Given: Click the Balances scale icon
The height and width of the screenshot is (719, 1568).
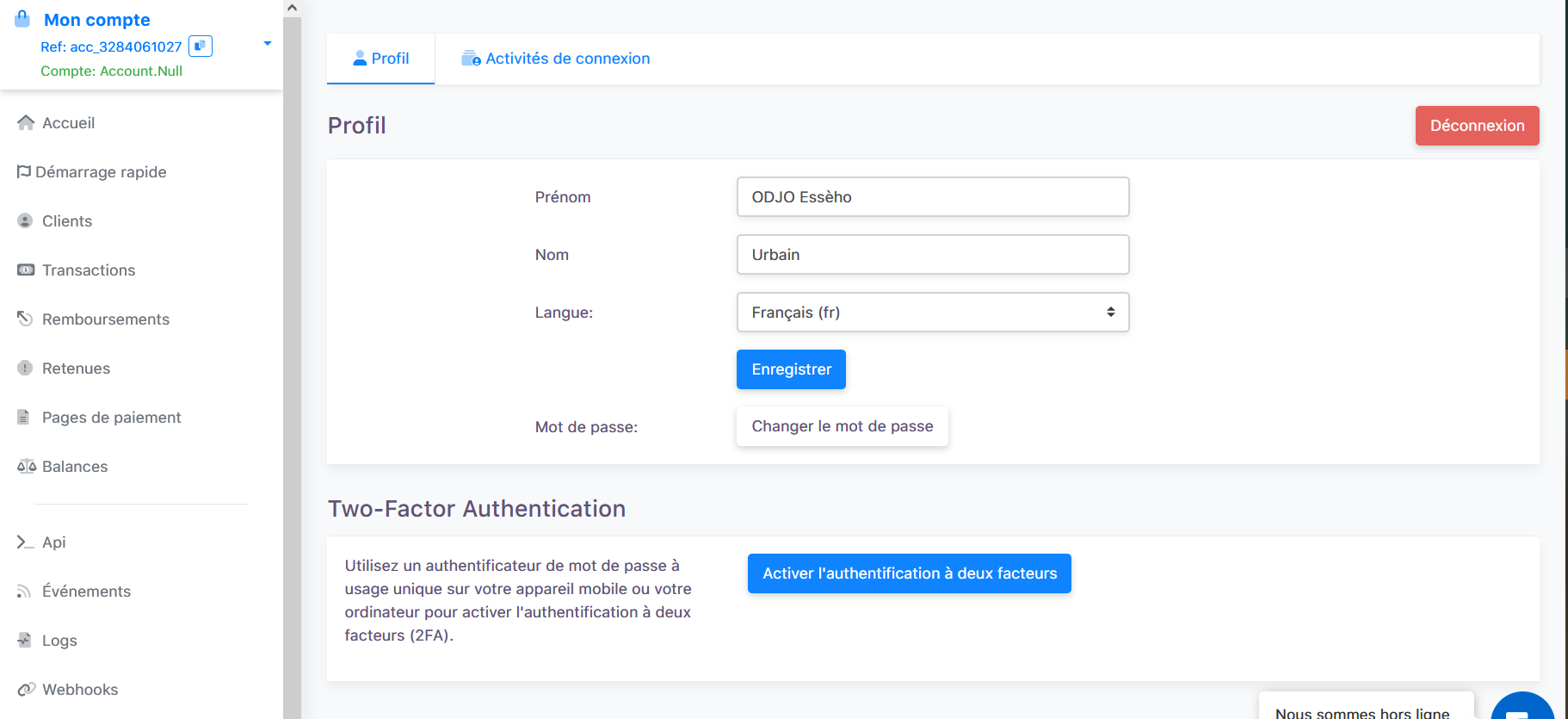Looking at the screenshot, I should pyautogui.click(x=27, y=466).
